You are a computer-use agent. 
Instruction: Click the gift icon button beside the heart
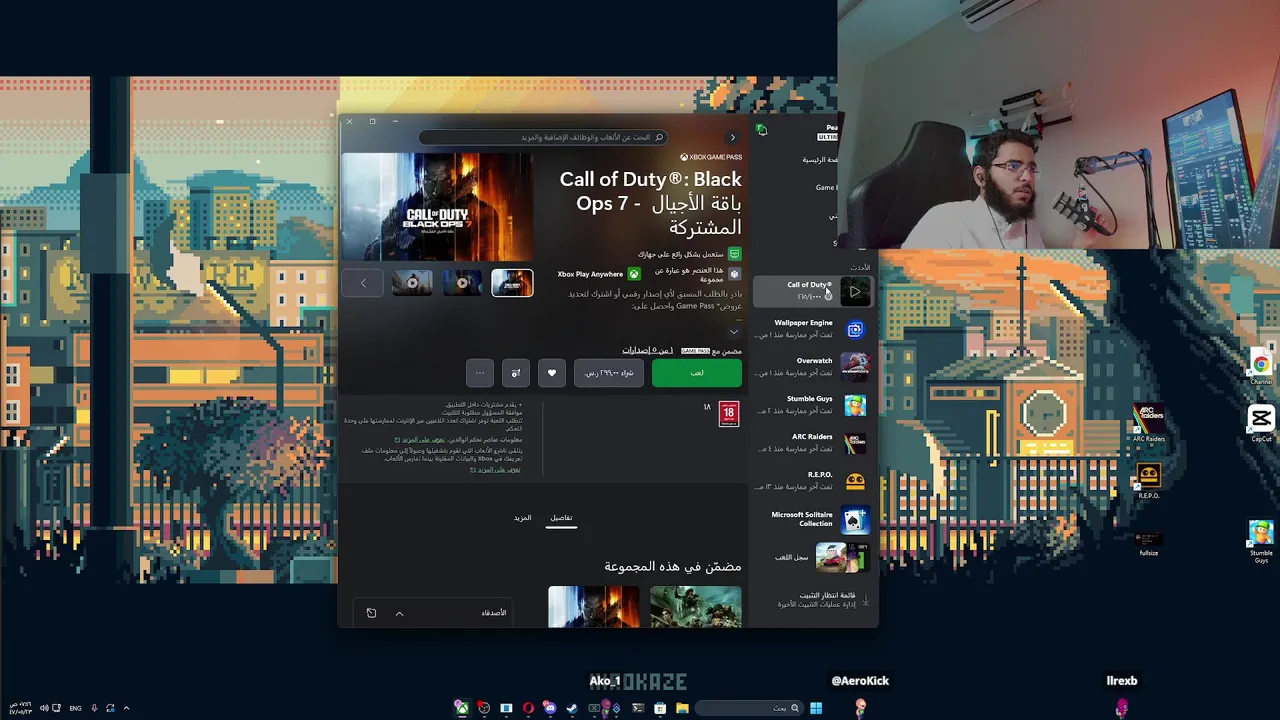516,373
